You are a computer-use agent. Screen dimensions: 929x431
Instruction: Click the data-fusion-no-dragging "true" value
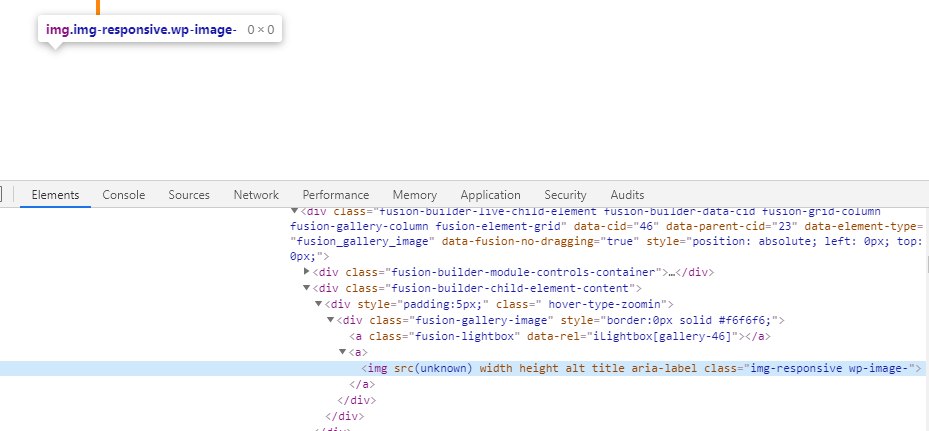coord(621,241)
